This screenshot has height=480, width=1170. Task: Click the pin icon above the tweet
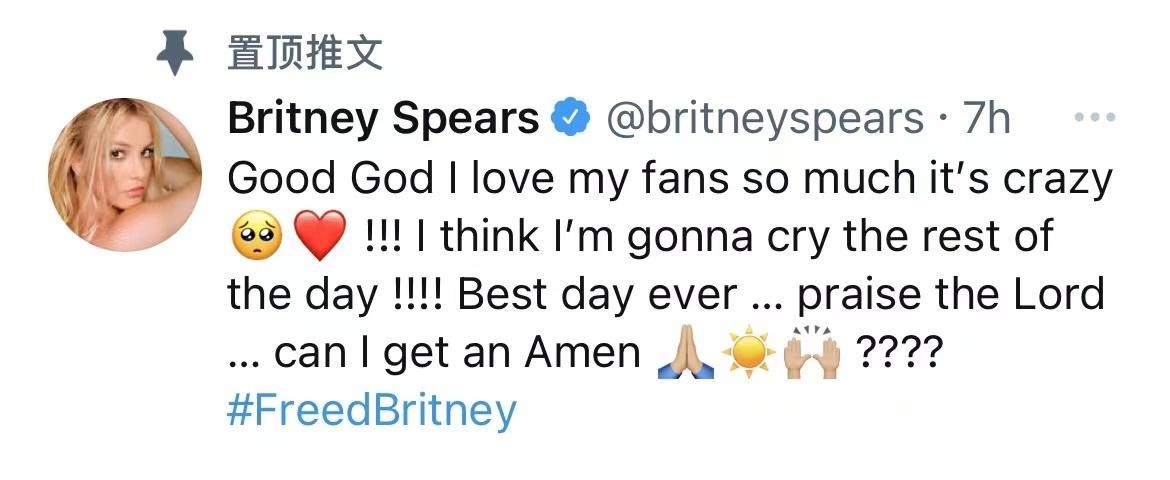176,53
